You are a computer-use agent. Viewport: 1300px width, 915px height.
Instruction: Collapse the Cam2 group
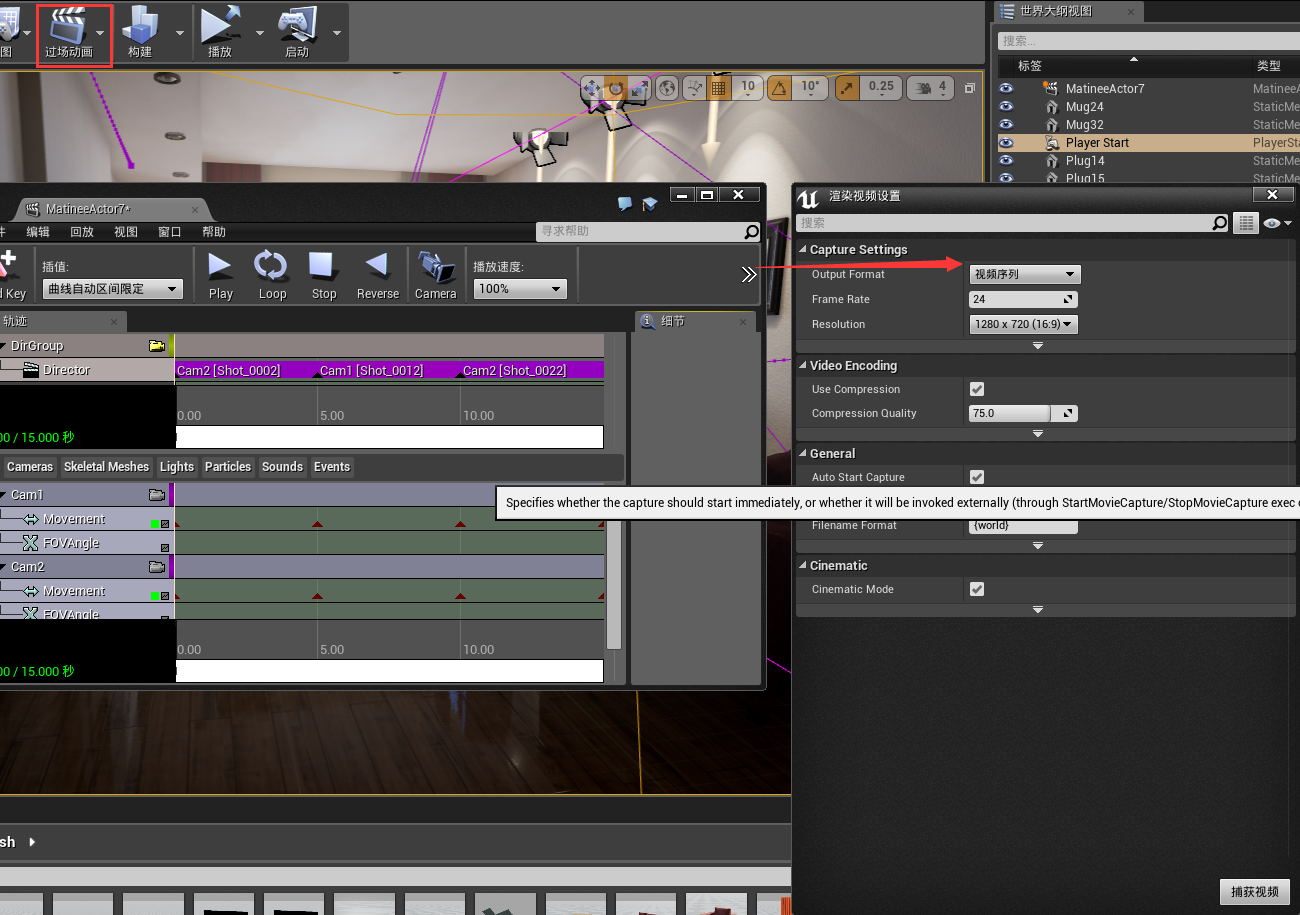(x=3, y=567)
